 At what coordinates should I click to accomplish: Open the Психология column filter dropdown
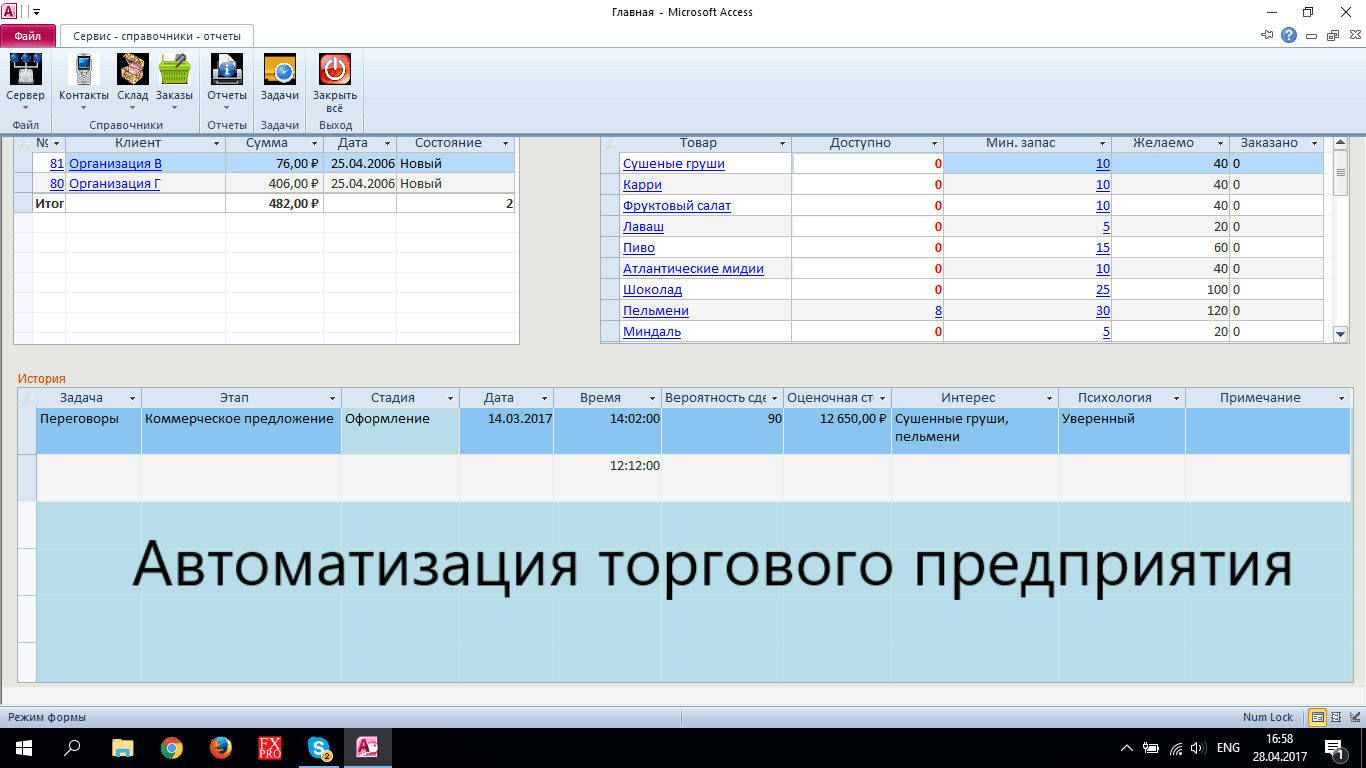coord(1176,398)
